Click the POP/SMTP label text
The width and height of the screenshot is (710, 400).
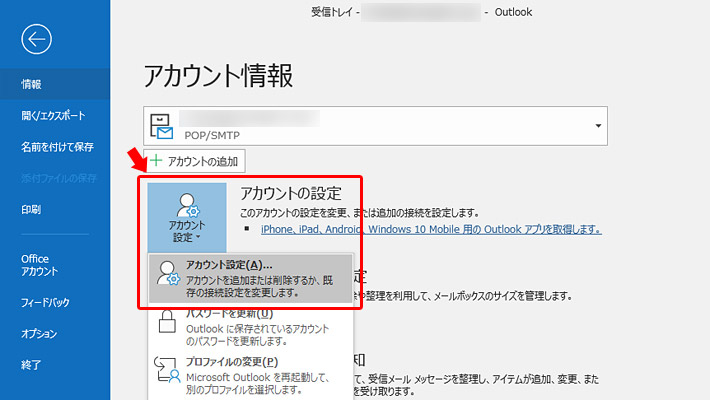[x=212, y=135]
